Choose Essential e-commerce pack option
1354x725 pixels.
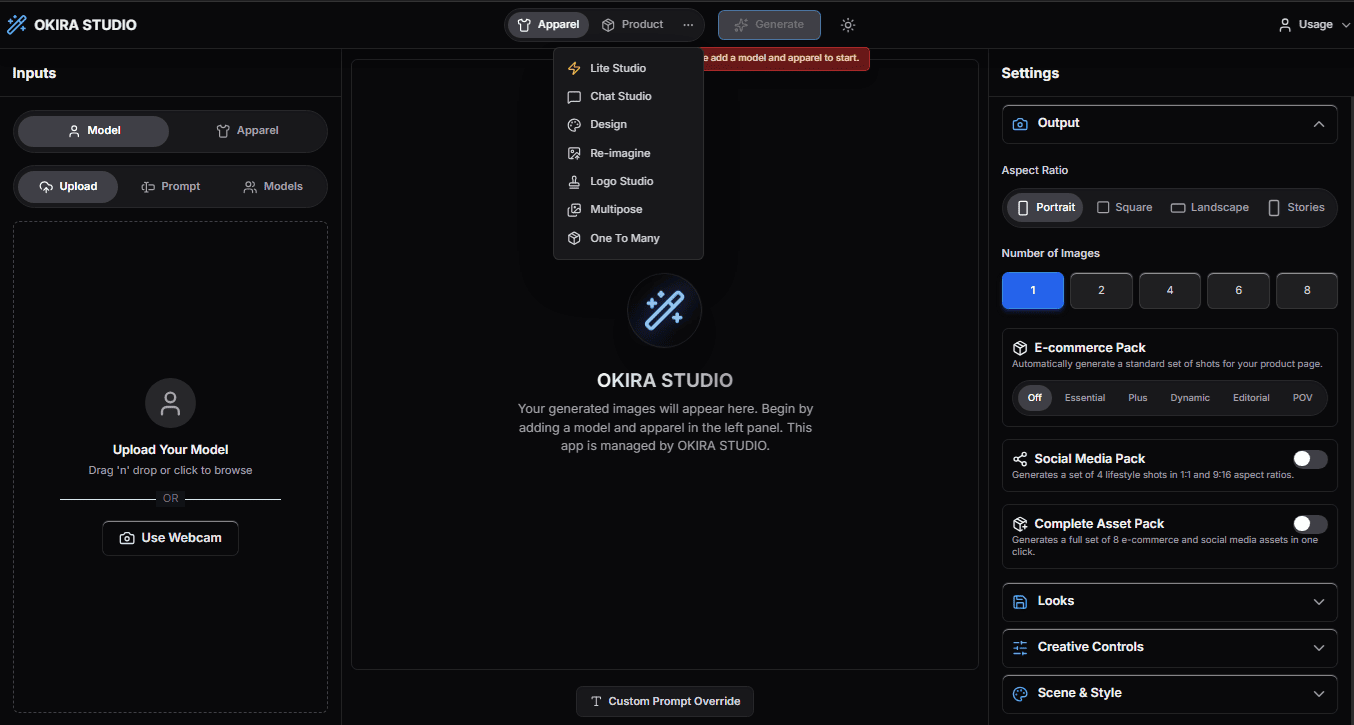1085,398
